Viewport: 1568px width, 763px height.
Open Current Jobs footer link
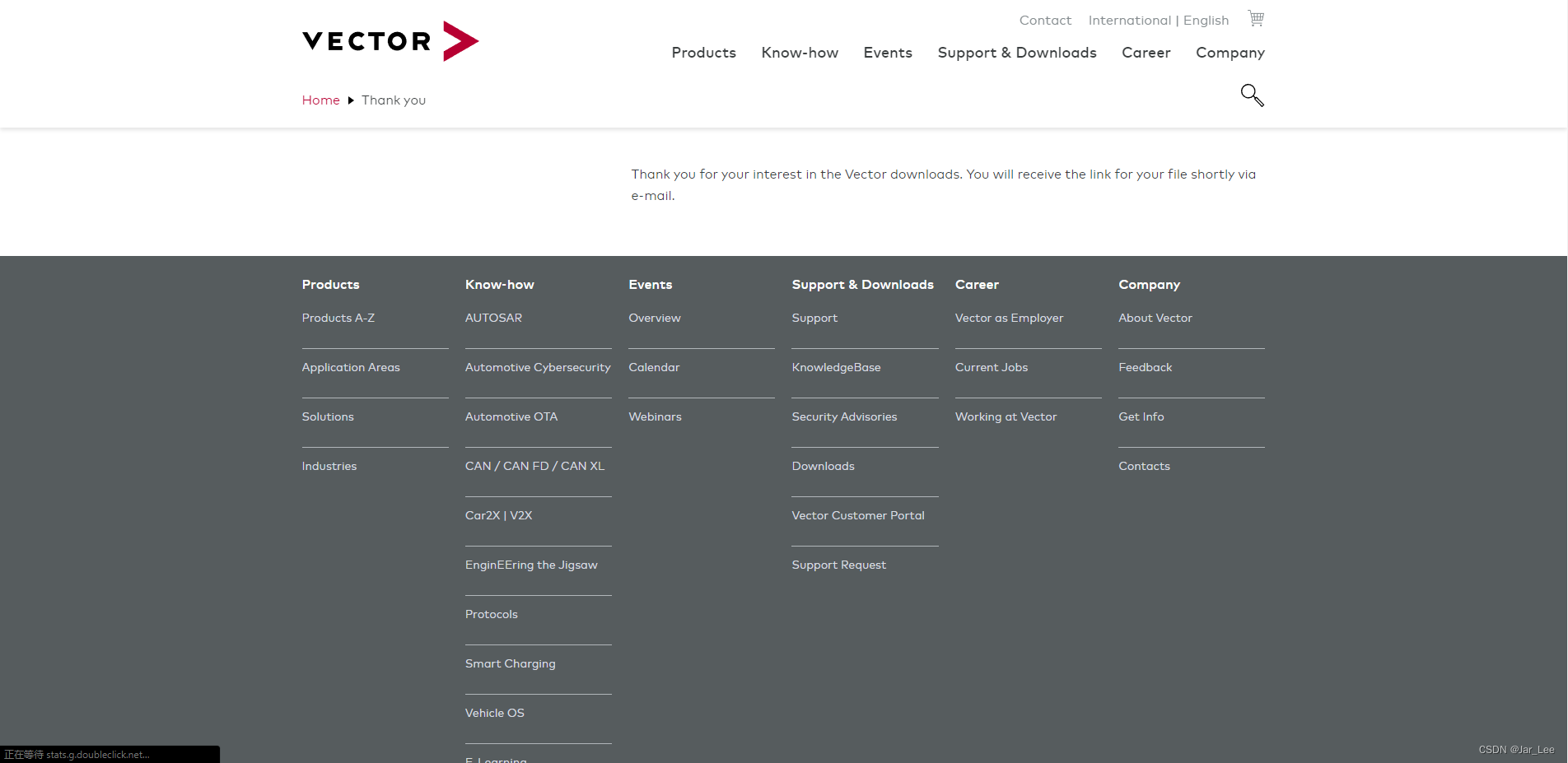point(992,367)
